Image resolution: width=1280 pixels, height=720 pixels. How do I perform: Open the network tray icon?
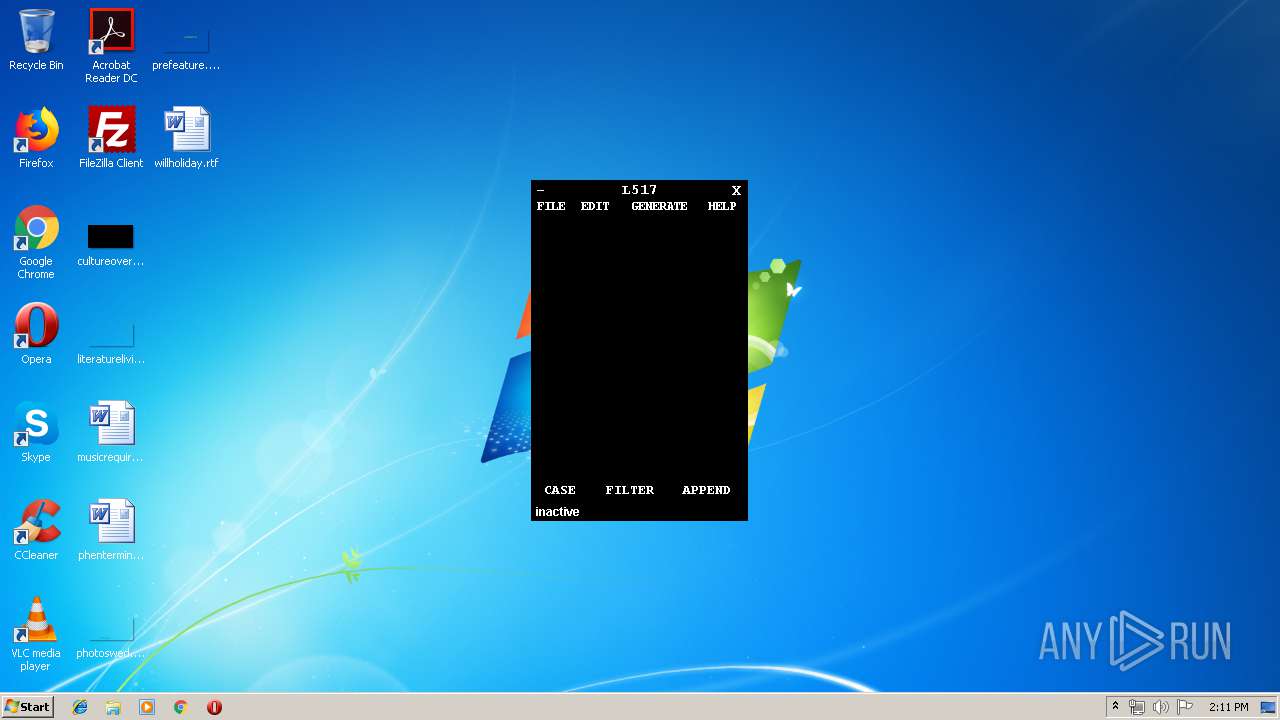coord(1137,707)
